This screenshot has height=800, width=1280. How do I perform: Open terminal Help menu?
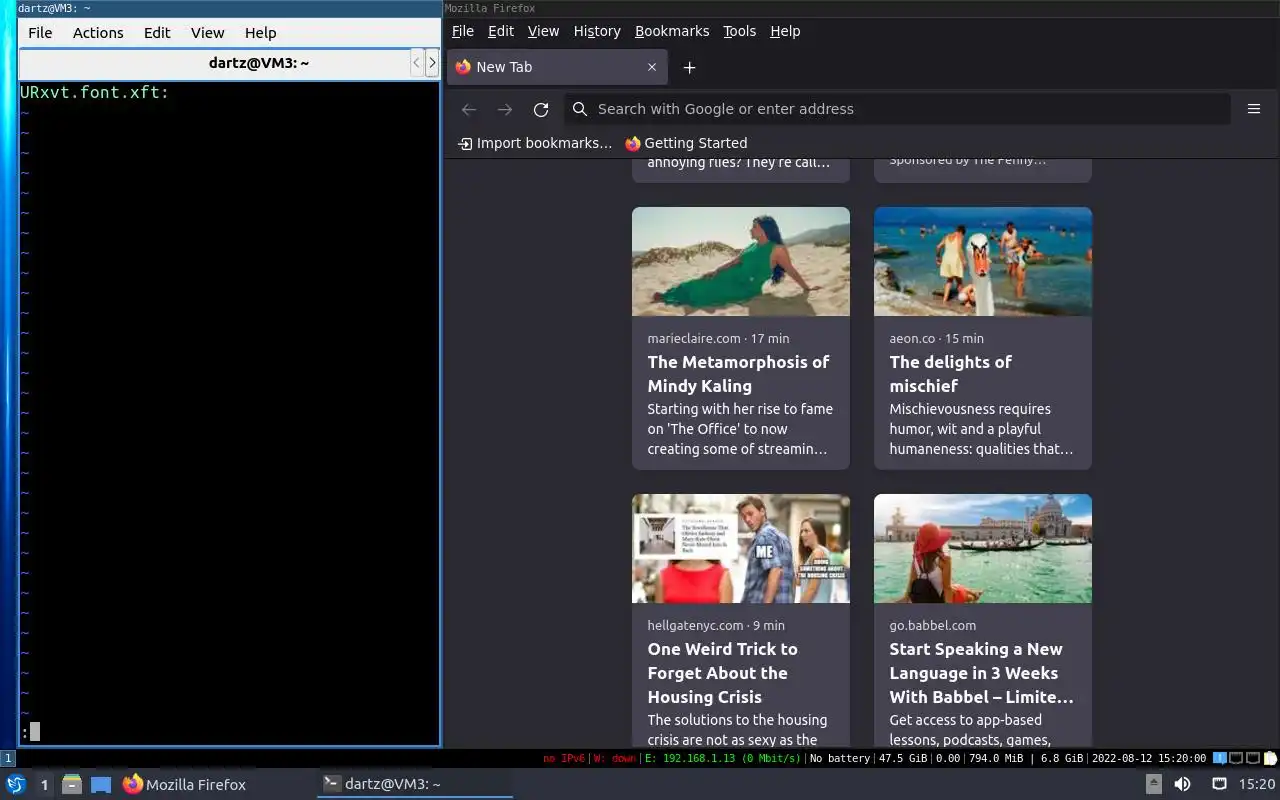pyautogui.click(x=260, y=33)
